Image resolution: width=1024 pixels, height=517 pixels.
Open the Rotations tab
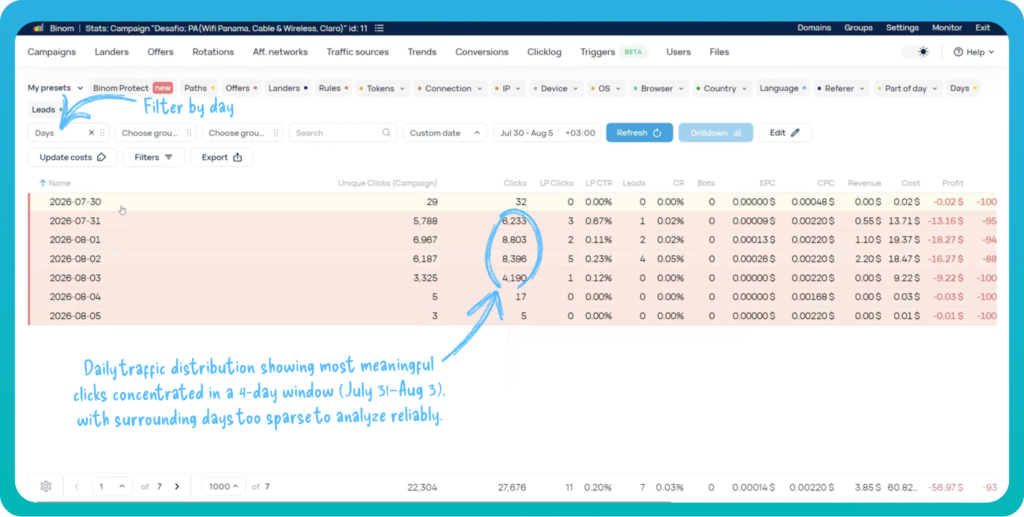click(213, 52)
